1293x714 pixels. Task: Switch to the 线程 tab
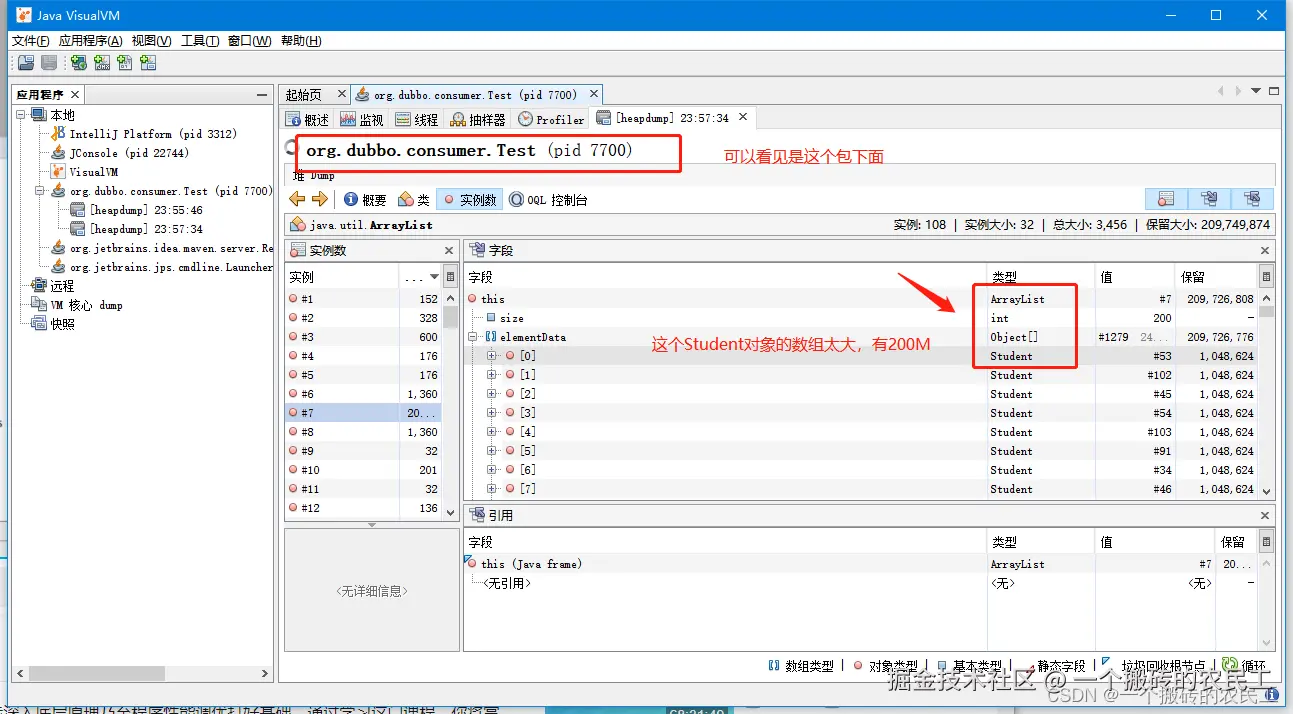pos(418,117)
